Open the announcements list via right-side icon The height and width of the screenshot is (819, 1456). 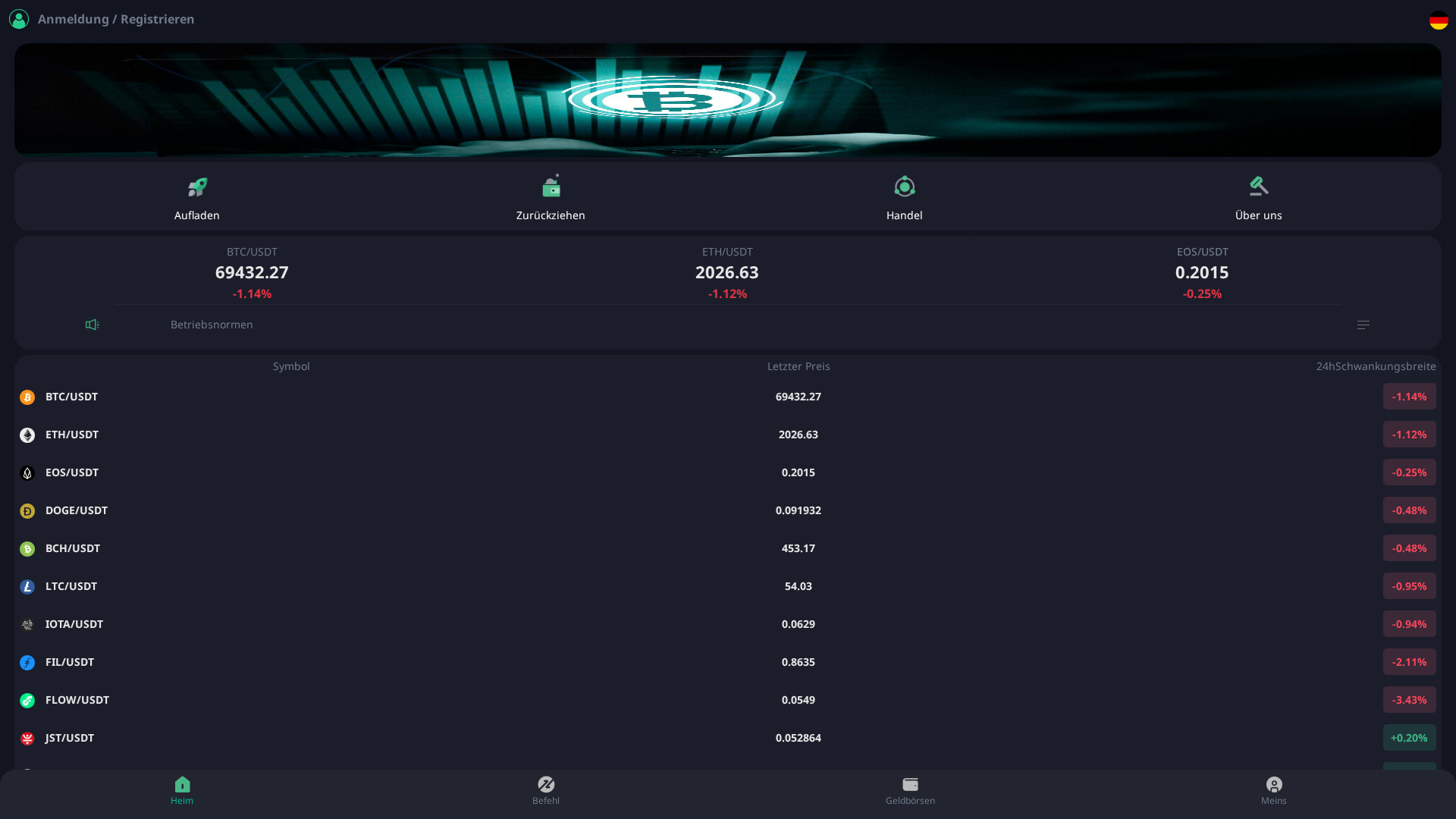[x=1363, y=324]
